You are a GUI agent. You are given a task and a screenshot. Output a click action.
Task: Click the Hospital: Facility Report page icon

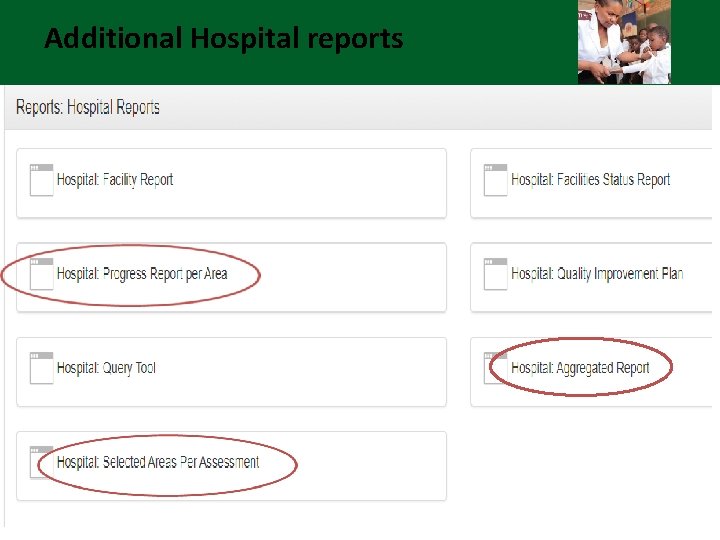pos(41,180)
